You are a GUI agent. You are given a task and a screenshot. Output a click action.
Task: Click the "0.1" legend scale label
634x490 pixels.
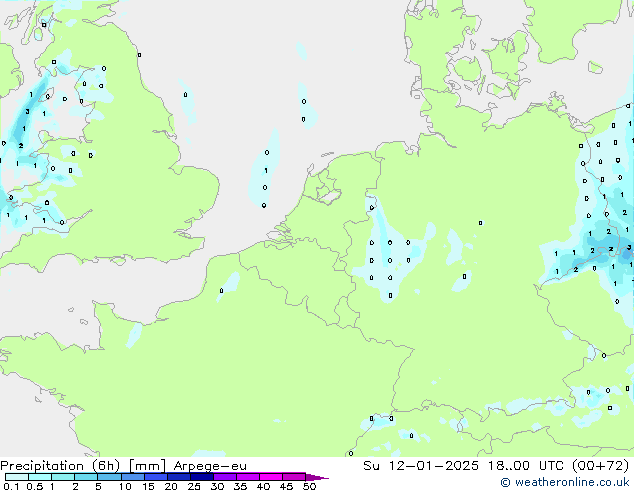click(x=11, y=486)
